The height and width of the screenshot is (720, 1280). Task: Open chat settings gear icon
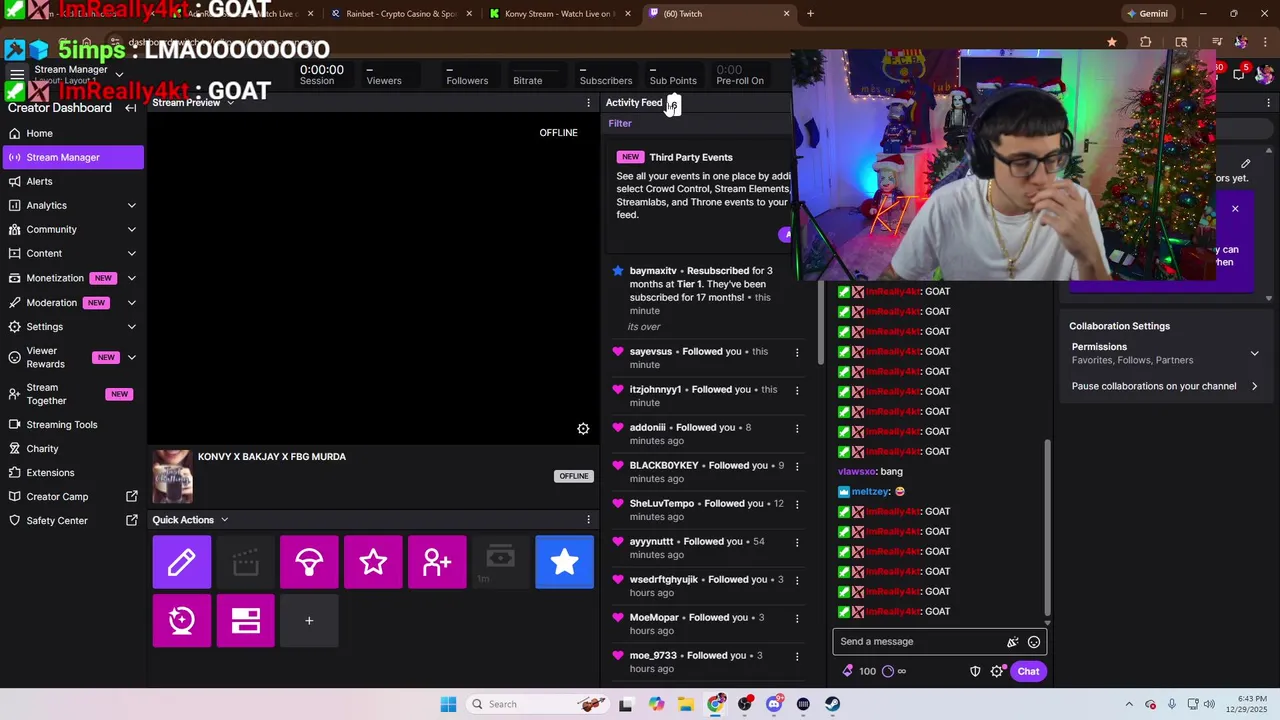997,671
